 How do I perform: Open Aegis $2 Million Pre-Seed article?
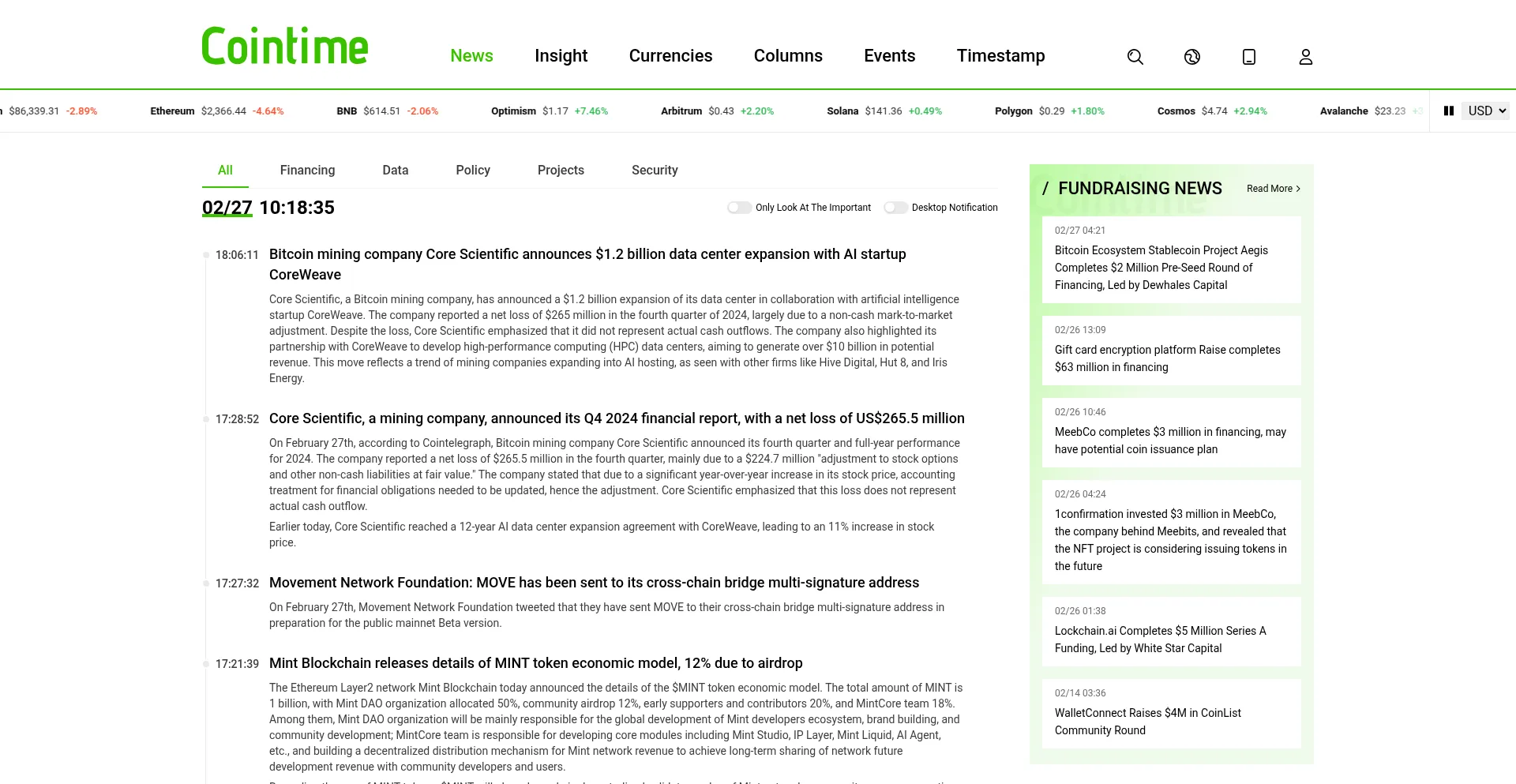click(1172, 260)
